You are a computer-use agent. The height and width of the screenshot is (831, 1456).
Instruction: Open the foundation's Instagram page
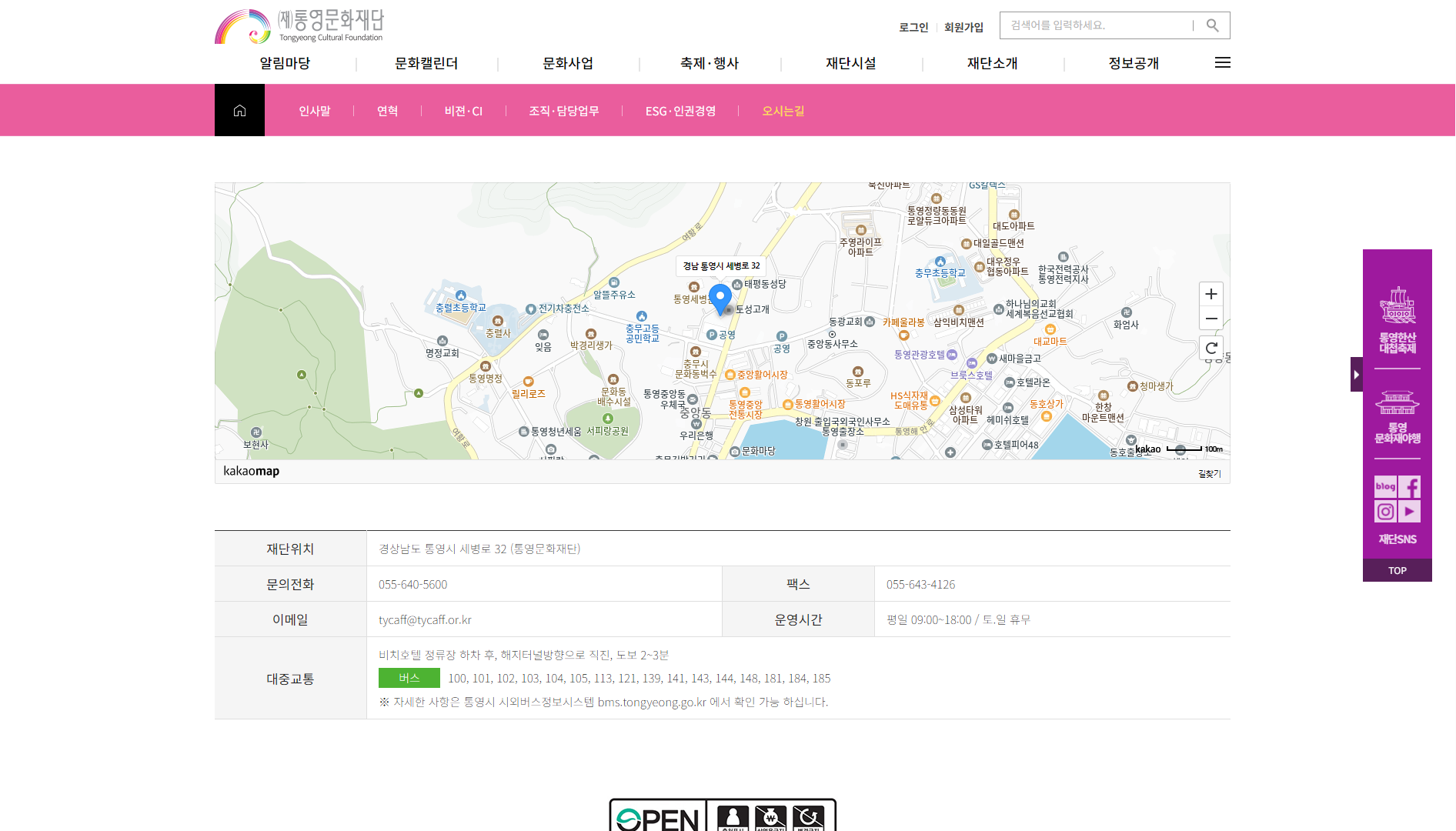pos(1385,512)
